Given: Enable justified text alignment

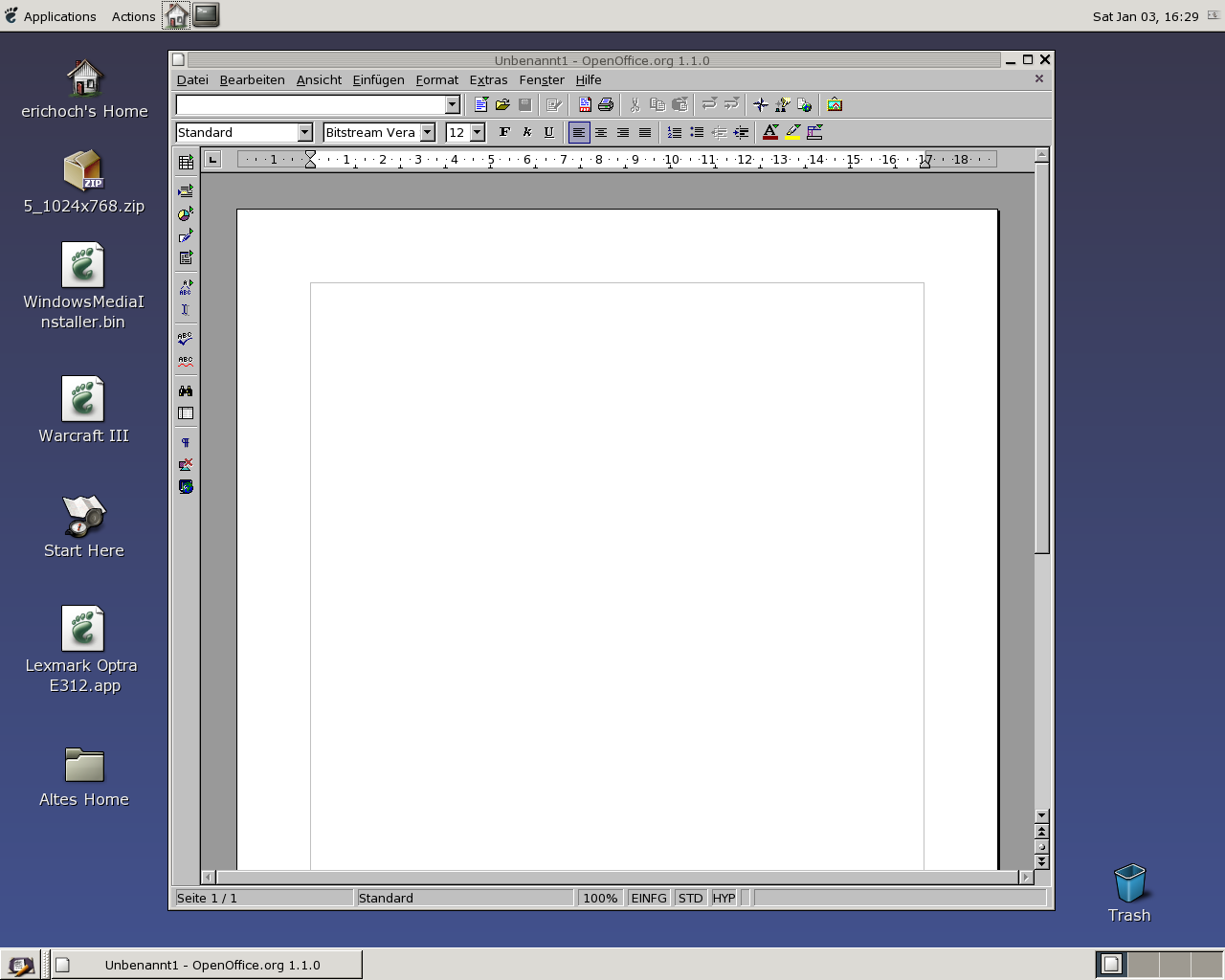Looking at the screenshot, I should pos(645,133).
